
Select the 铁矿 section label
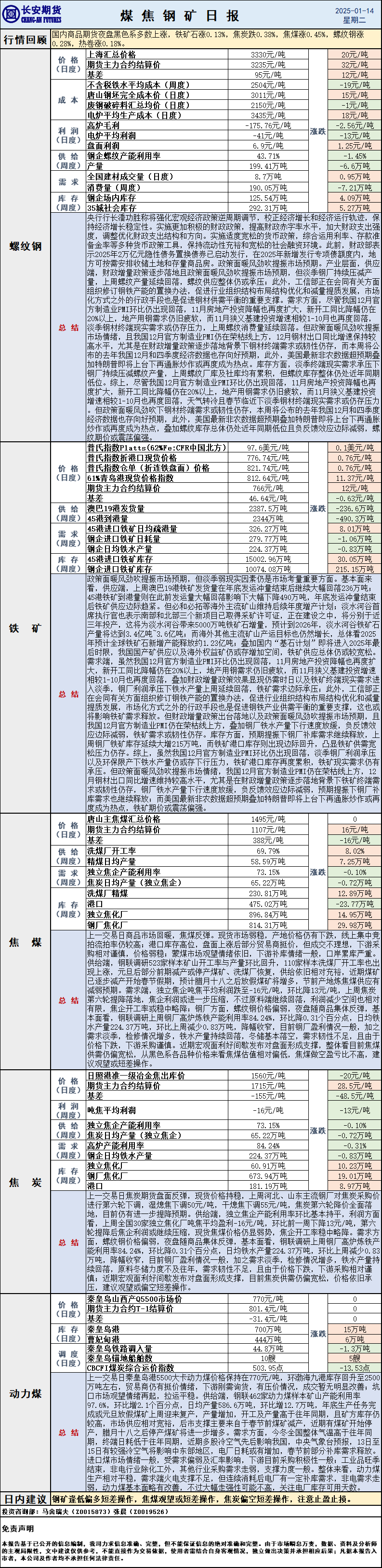coord(26,627)
